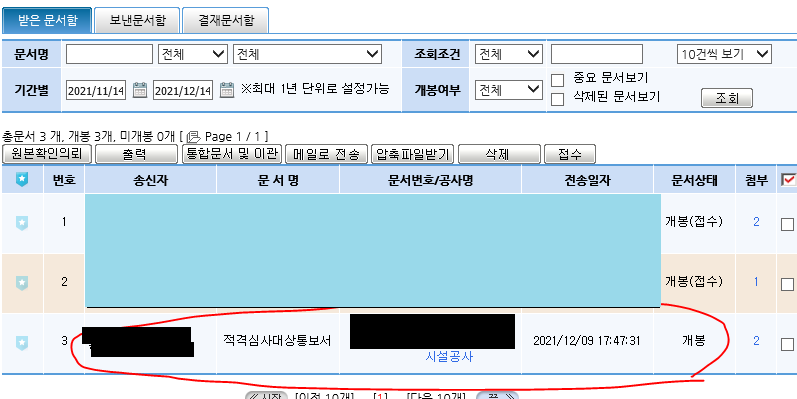The height and width of the screenshot is (399, 797).
Task: Check the 중요 문서보기 checkbox
Action: point(558,80)
